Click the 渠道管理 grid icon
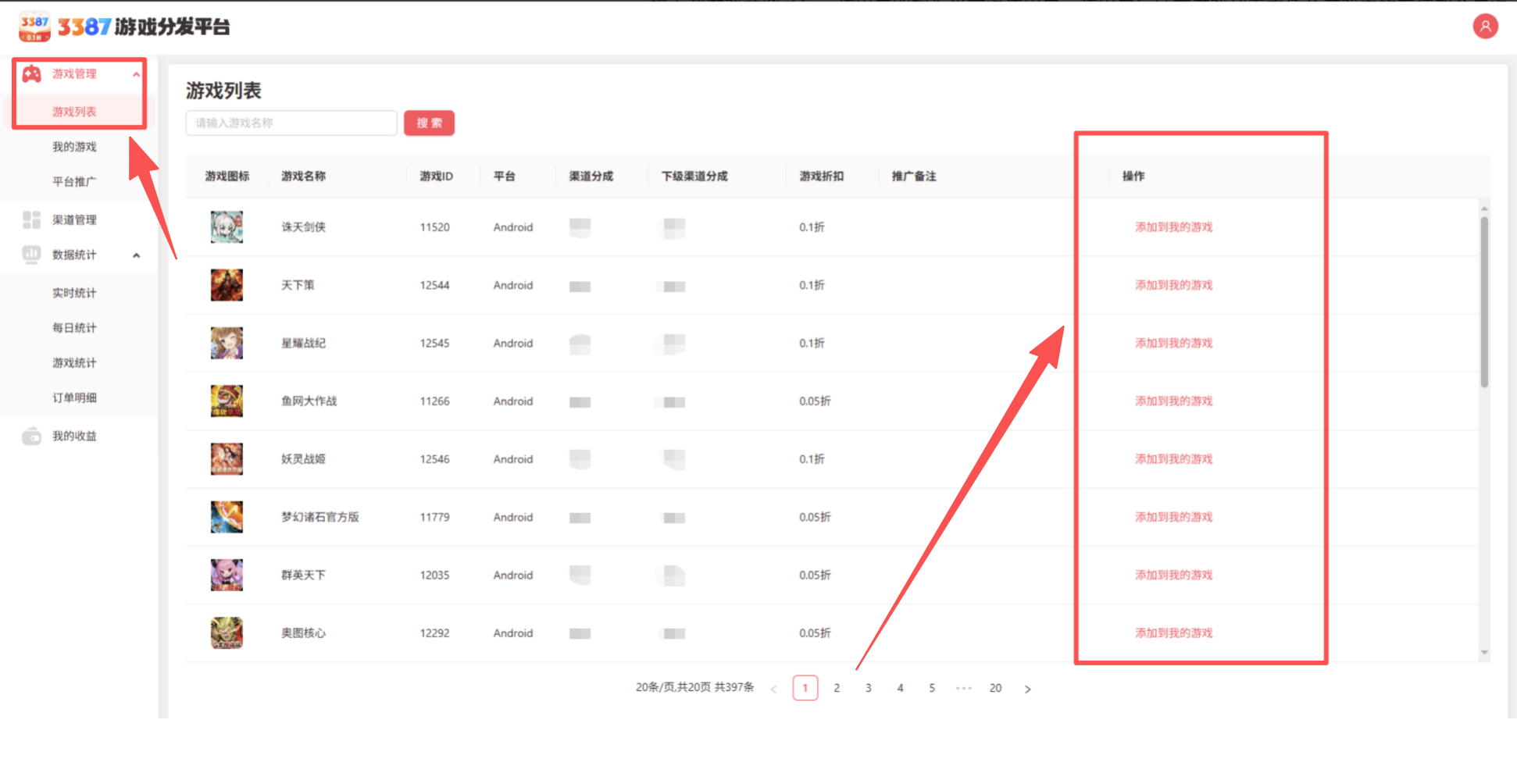 click(31, 220)
